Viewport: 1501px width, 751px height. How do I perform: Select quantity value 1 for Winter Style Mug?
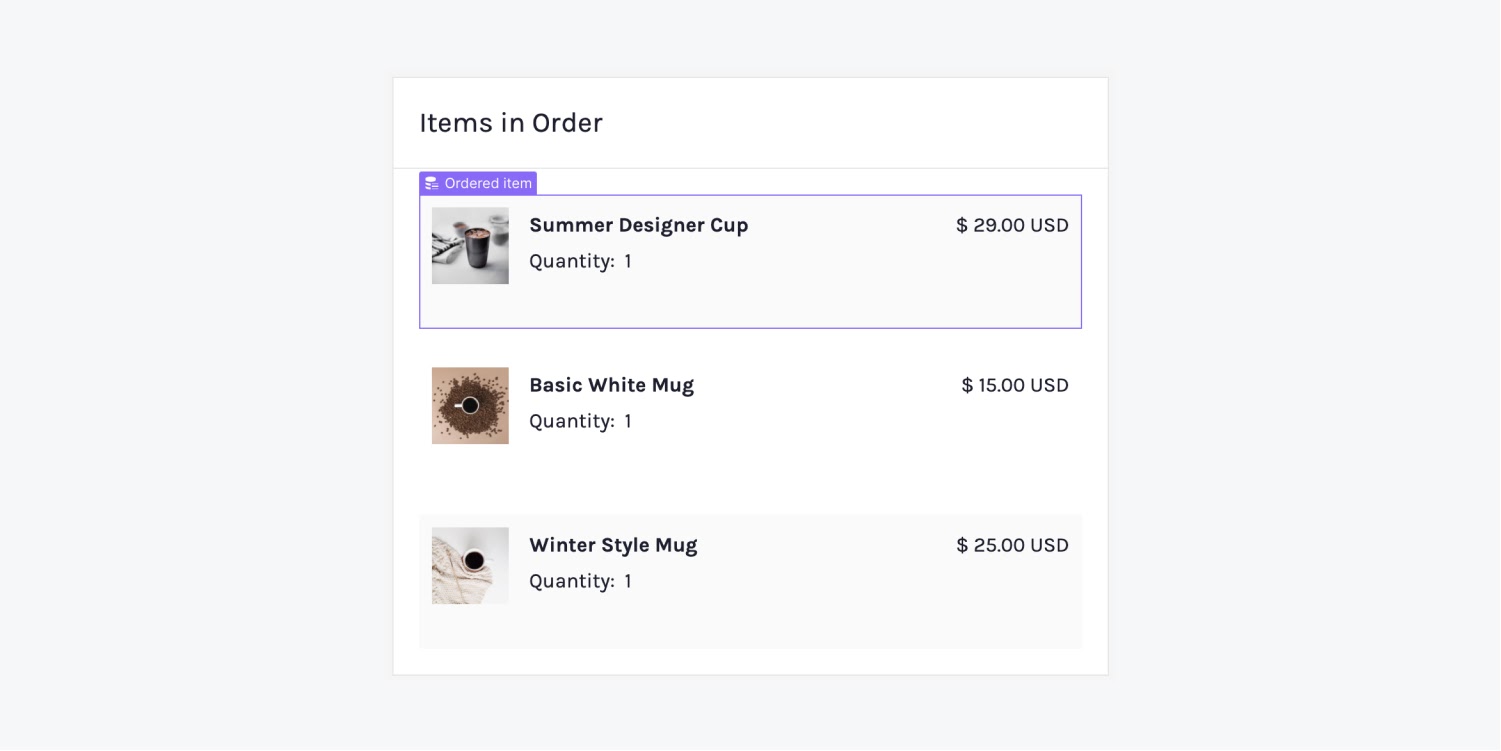[628, 581]
